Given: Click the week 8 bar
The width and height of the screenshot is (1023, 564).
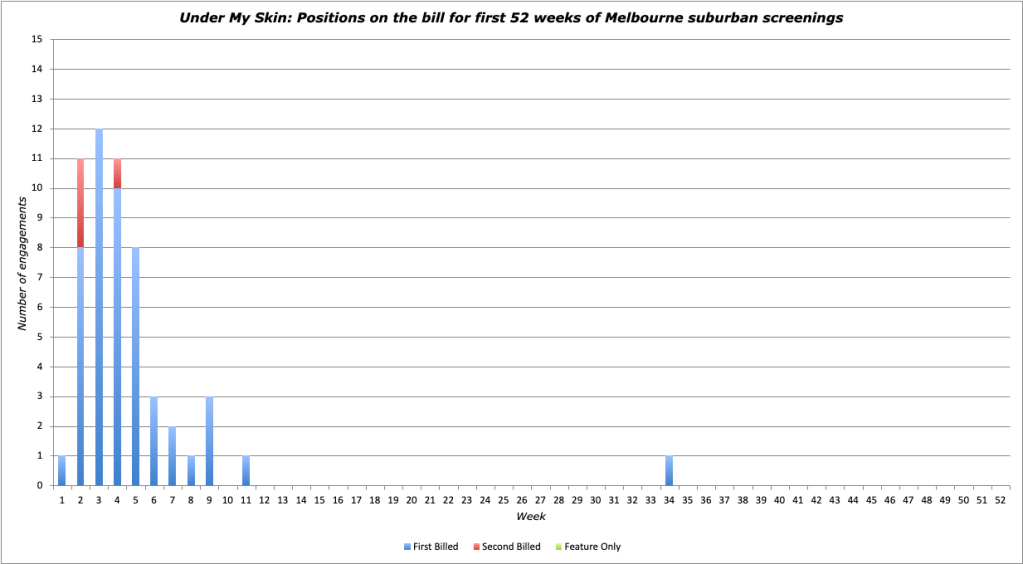Looking at the screenshot, I should pos(190,471).
